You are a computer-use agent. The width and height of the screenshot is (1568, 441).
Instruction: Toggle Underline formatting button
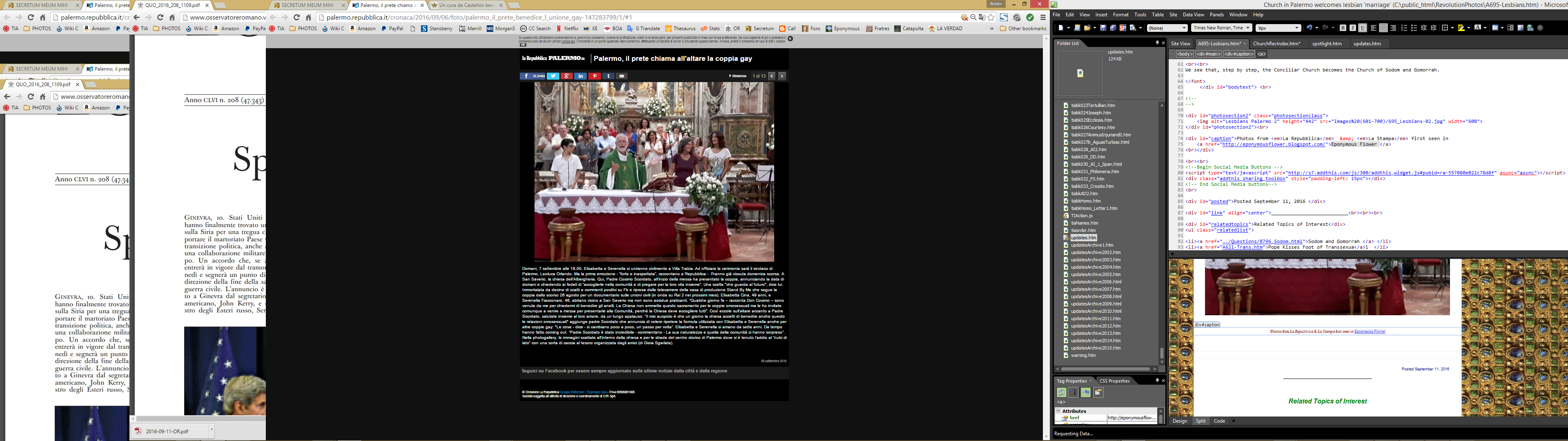pyautogui.click(x=1362, y=28)
